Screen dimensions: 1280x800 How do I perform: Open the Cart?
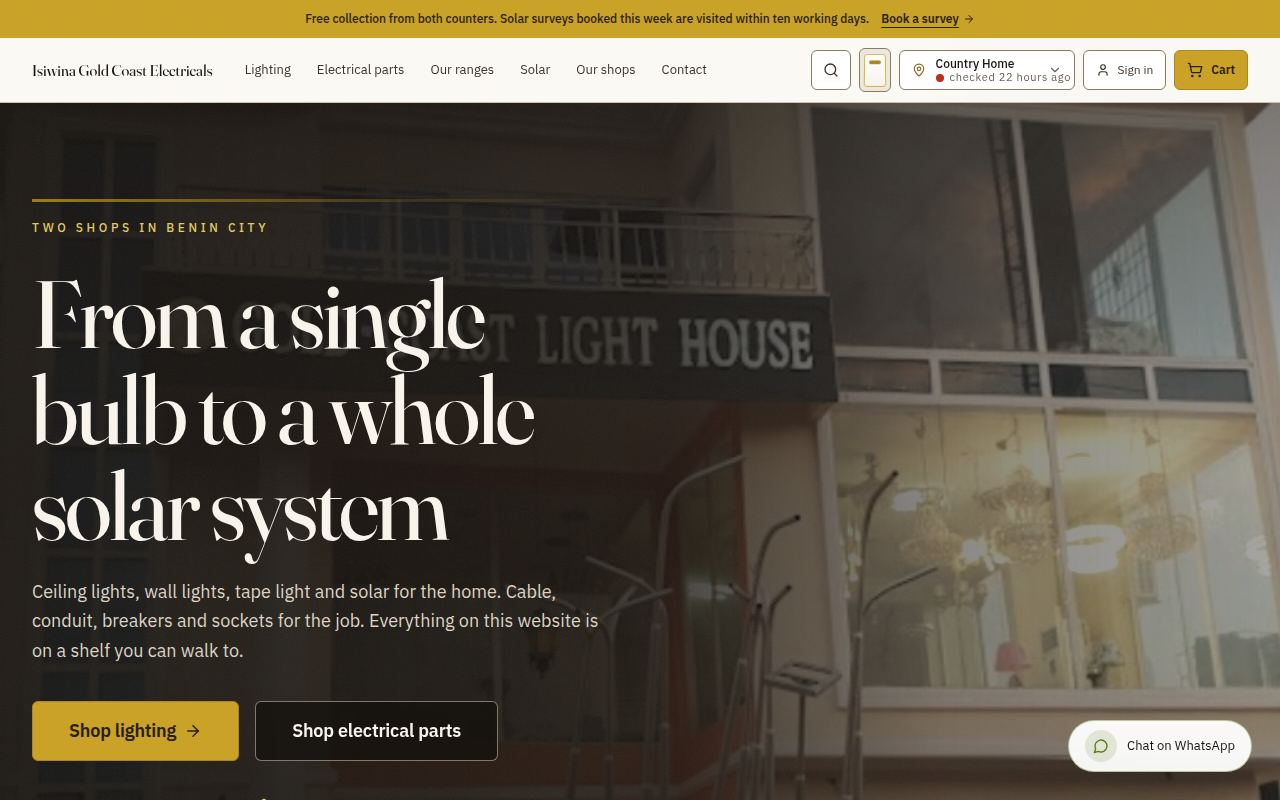tap(1211, 70)
